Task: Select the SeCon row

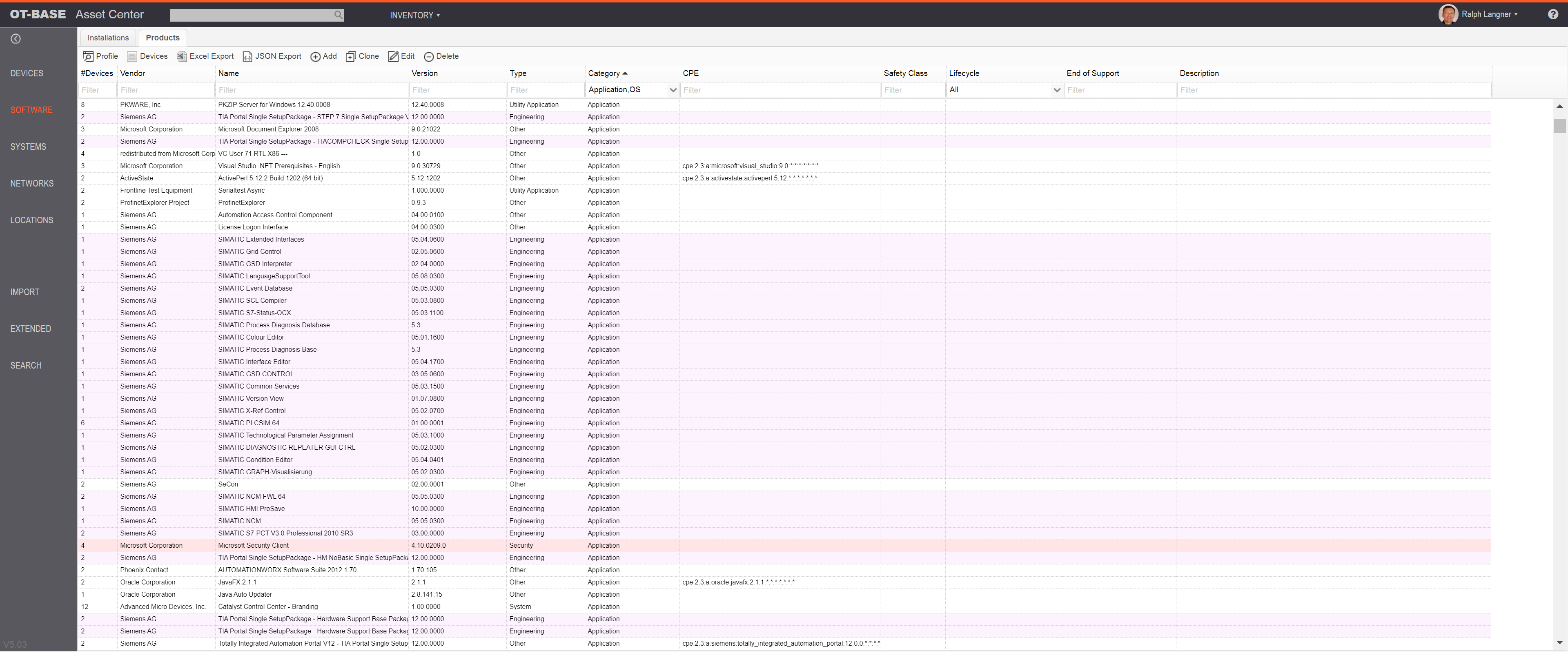Action: (x=784, y=484)
